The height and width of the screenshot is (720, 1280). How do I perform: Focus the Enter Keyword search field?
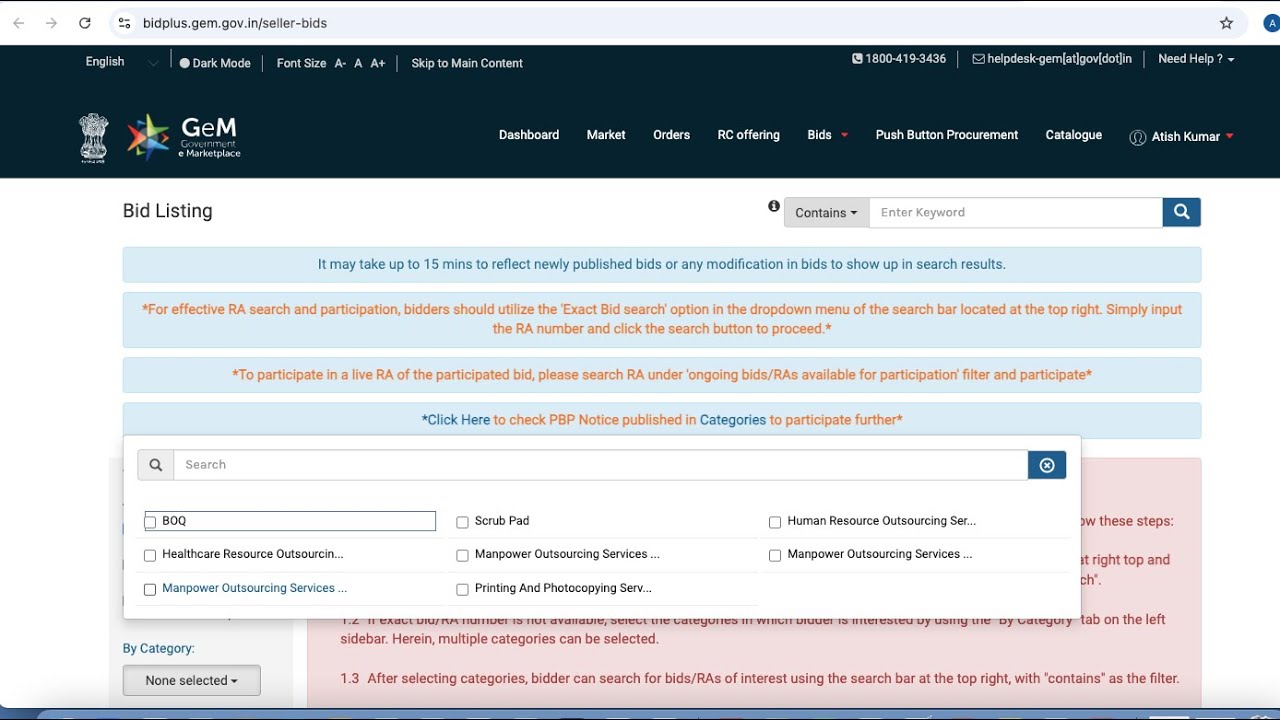pos(1016,213)
